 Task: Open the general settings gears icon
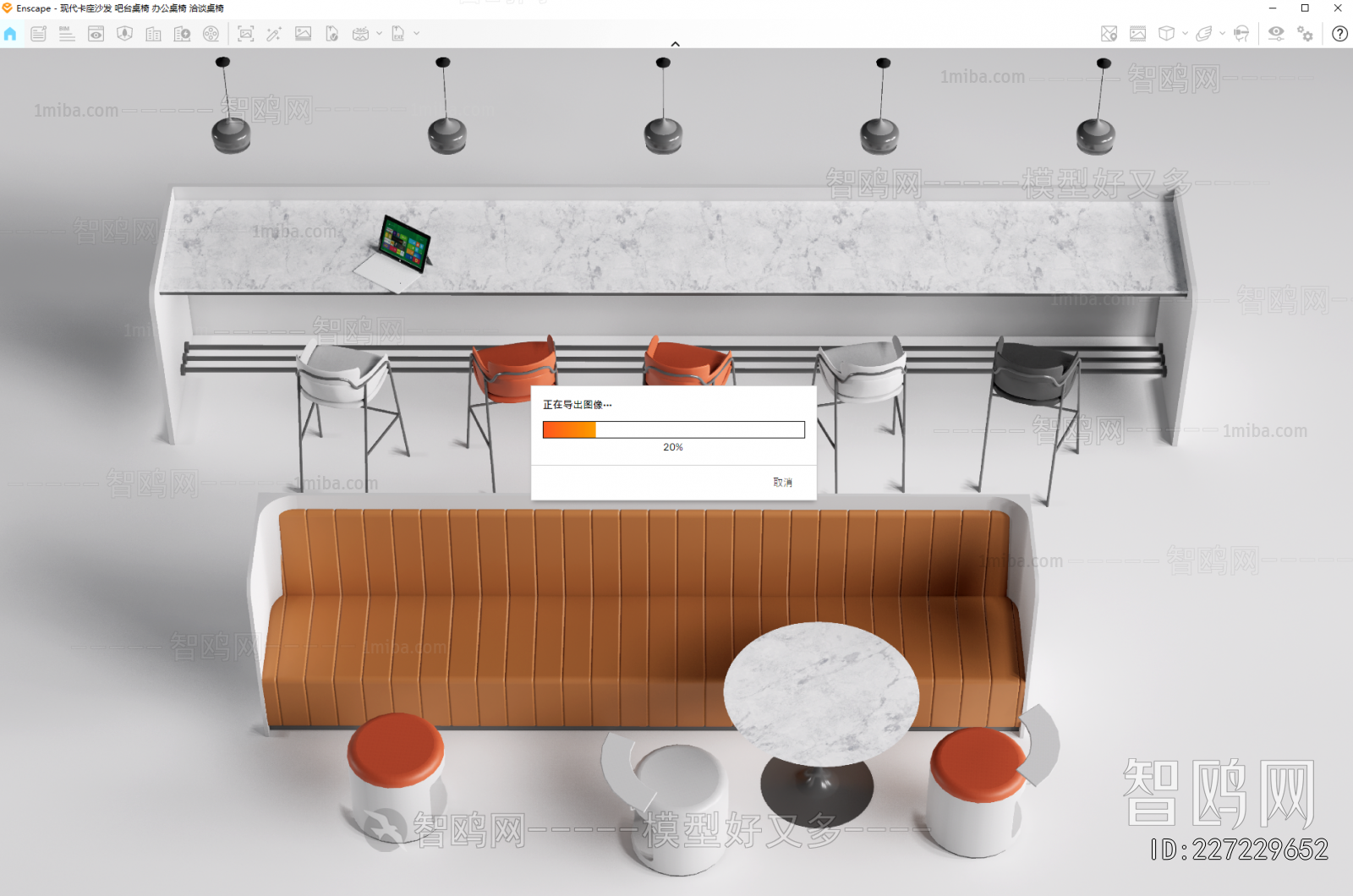(1305, 34)
